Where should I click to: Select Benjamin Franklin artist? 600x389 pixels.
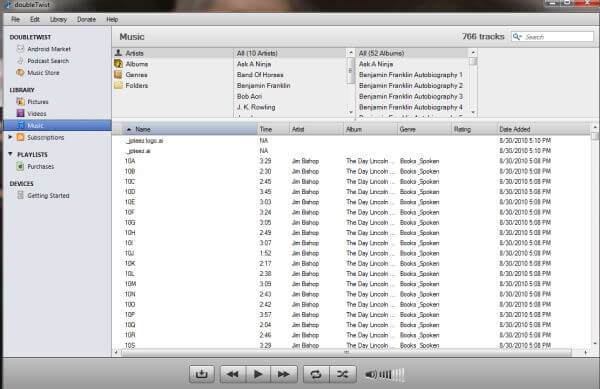click(x=263, y=85)
